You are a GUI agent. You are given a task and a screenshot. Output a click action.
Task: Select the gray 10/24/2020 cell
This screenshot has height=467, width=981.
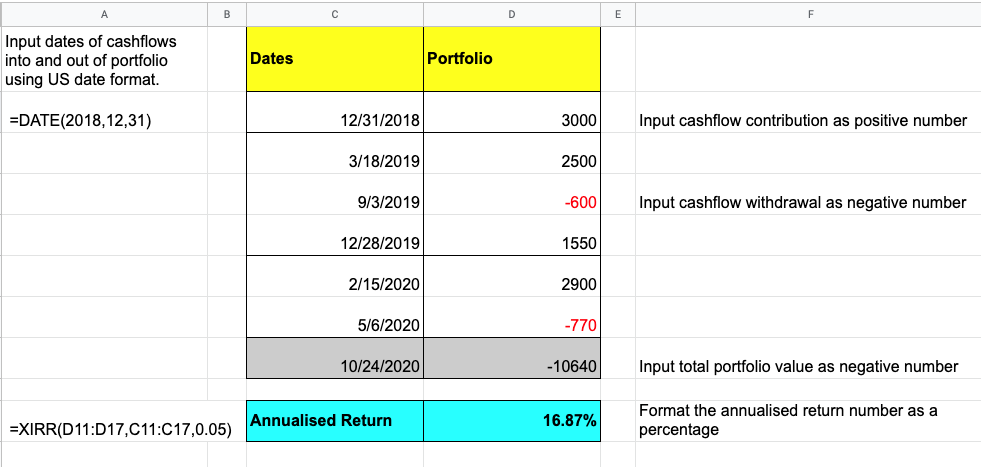[334, 366]
